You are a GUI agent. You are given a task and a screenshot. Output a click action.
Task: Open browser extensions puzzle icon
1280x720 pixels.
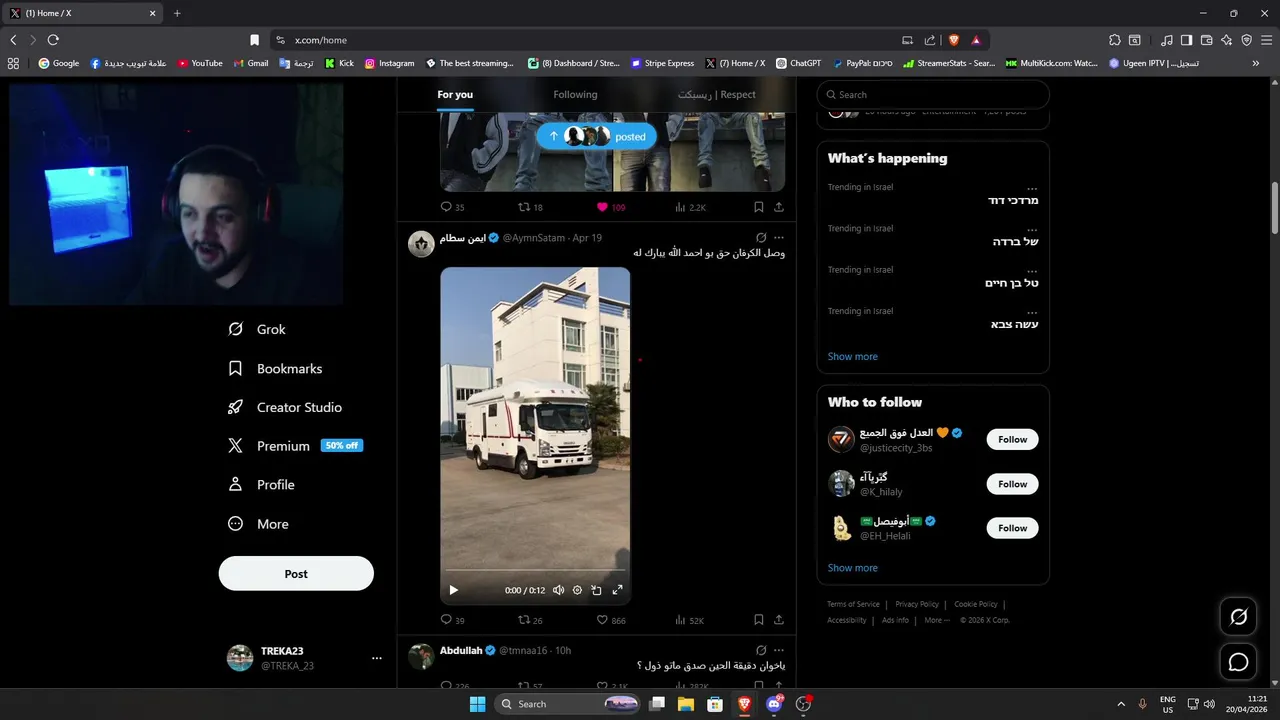[x=1115, y=40]
